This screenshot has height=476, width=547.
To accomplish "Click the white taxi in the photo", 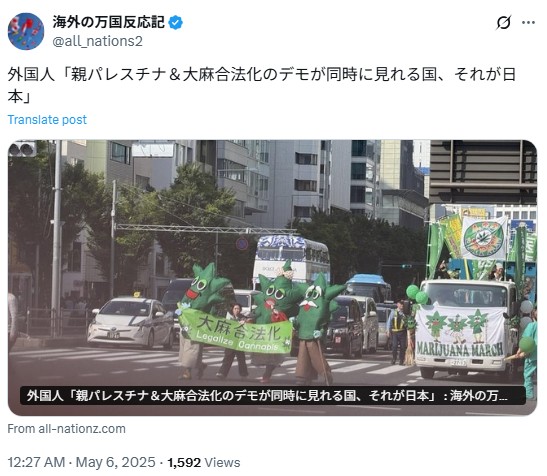I will pos(131,323).
